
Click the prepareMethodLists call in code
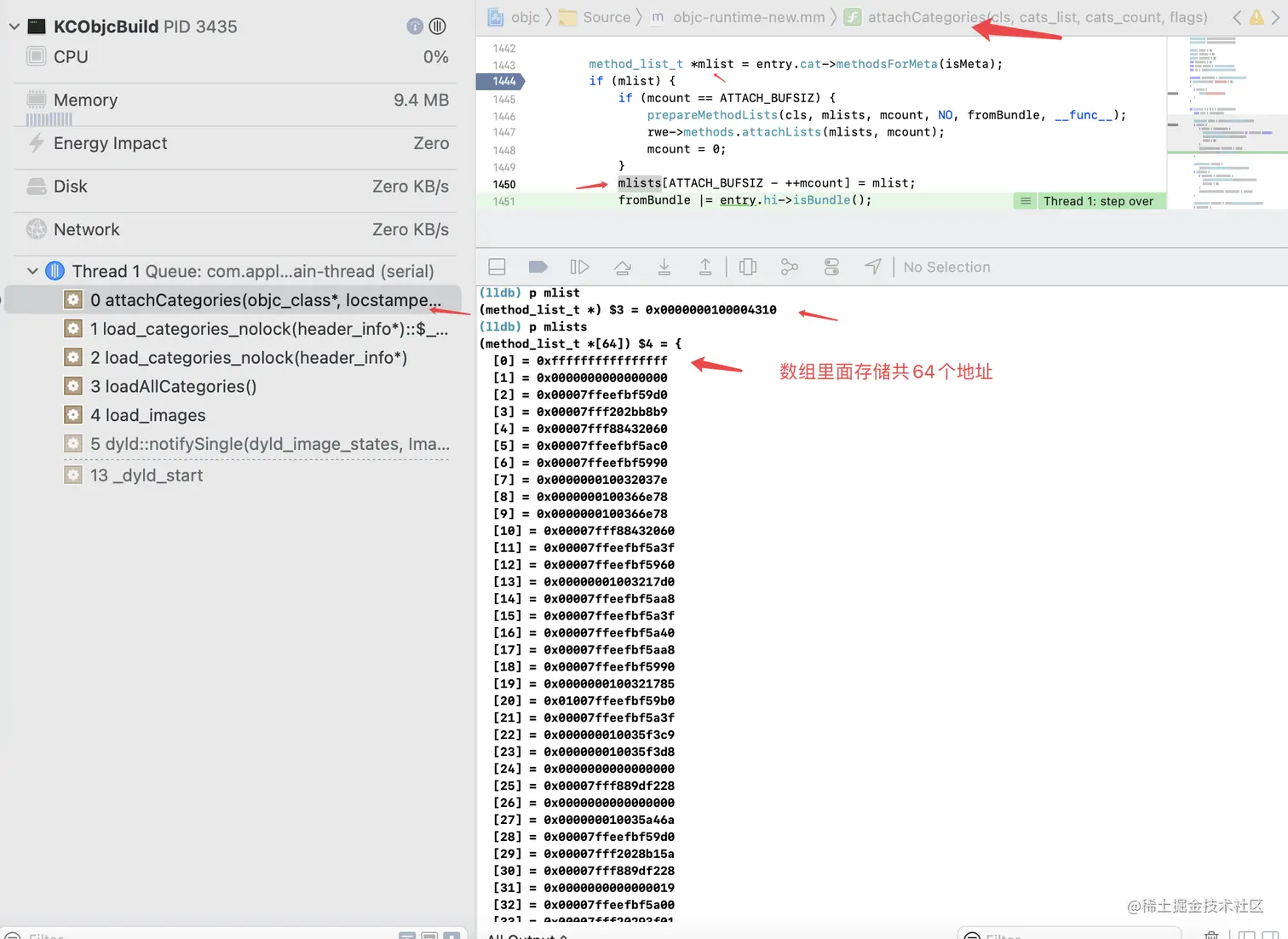(x=712, y=115)
